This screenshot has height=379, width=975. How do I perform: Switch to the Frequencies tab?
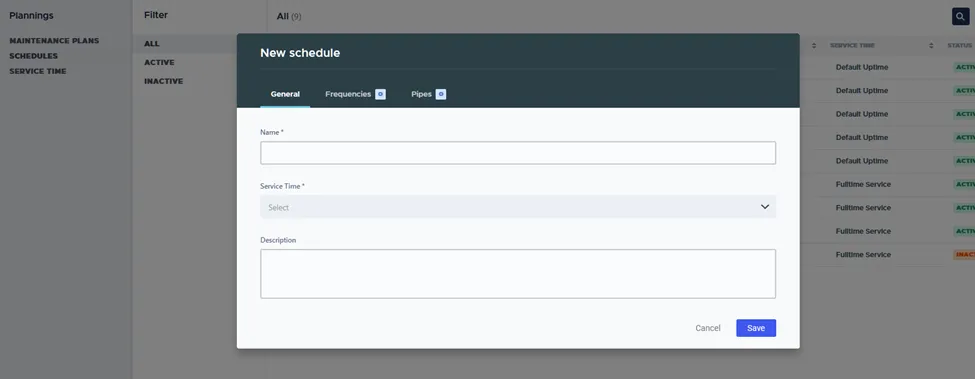click(x=355, y=94)
